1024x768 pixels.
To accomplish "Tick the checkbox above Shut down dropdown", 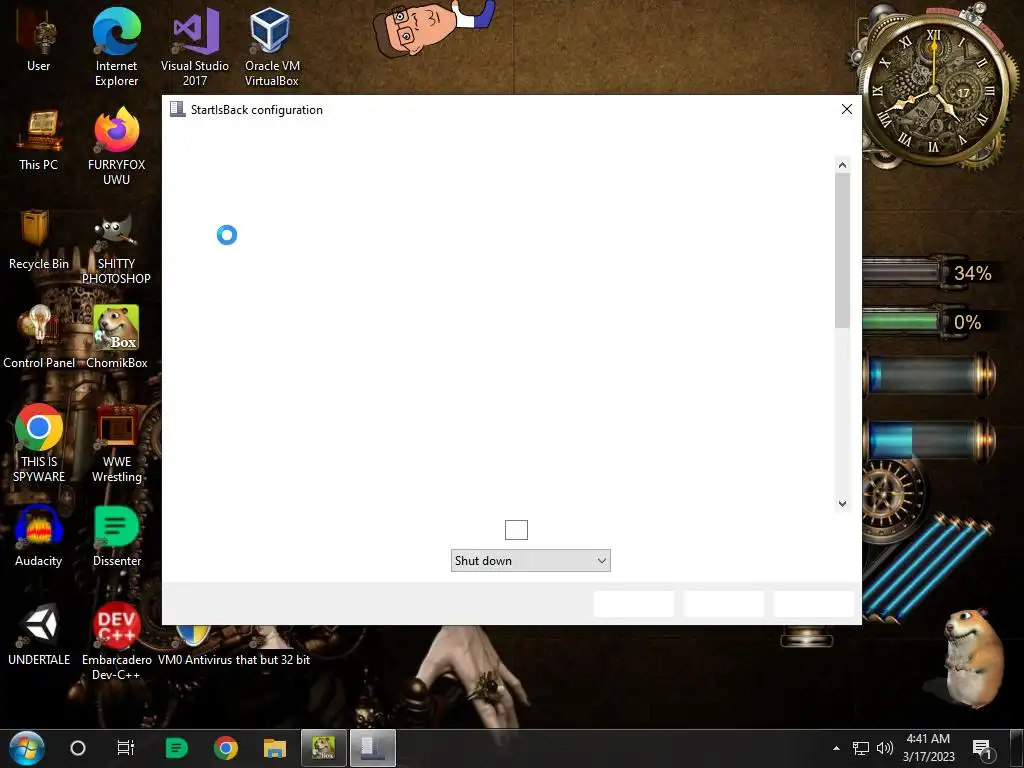I will pos(516,530).
